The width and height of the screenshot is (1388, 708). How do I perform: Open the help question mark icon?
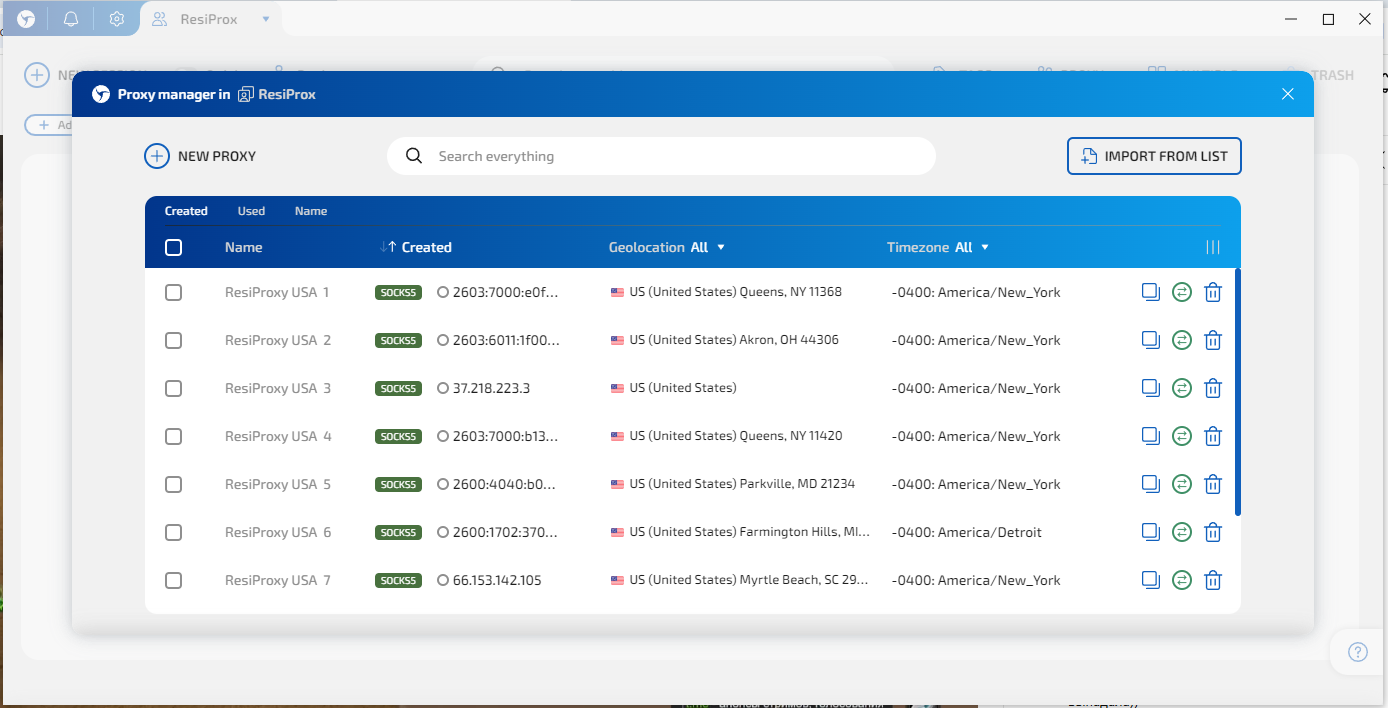pyautogui.click(x=1358, y=652)
